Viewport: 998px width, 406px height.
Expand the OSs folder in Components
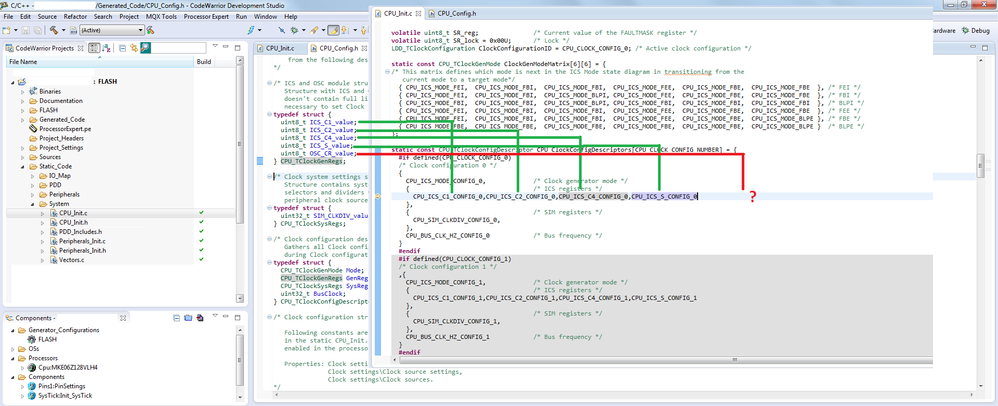[15, 349]
